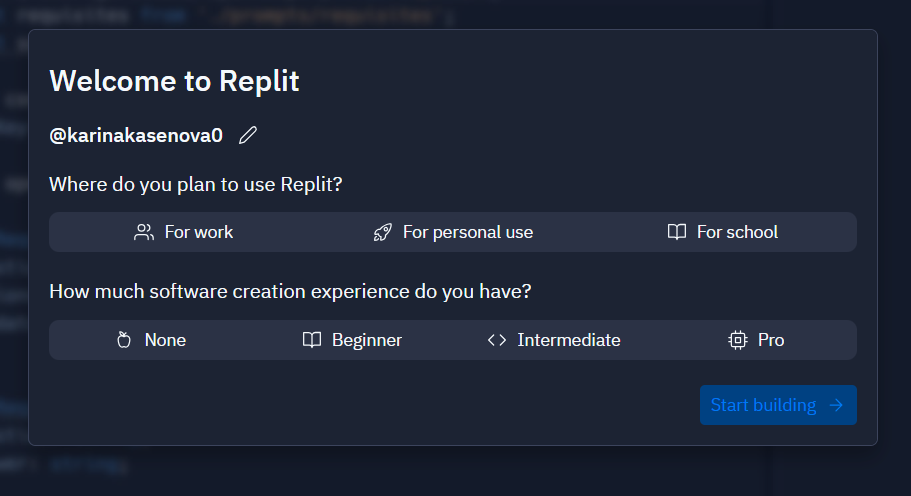Click the Welcome to Replit heading
The width and height of the screenshot is (911, 496).
tap(174, 81)
